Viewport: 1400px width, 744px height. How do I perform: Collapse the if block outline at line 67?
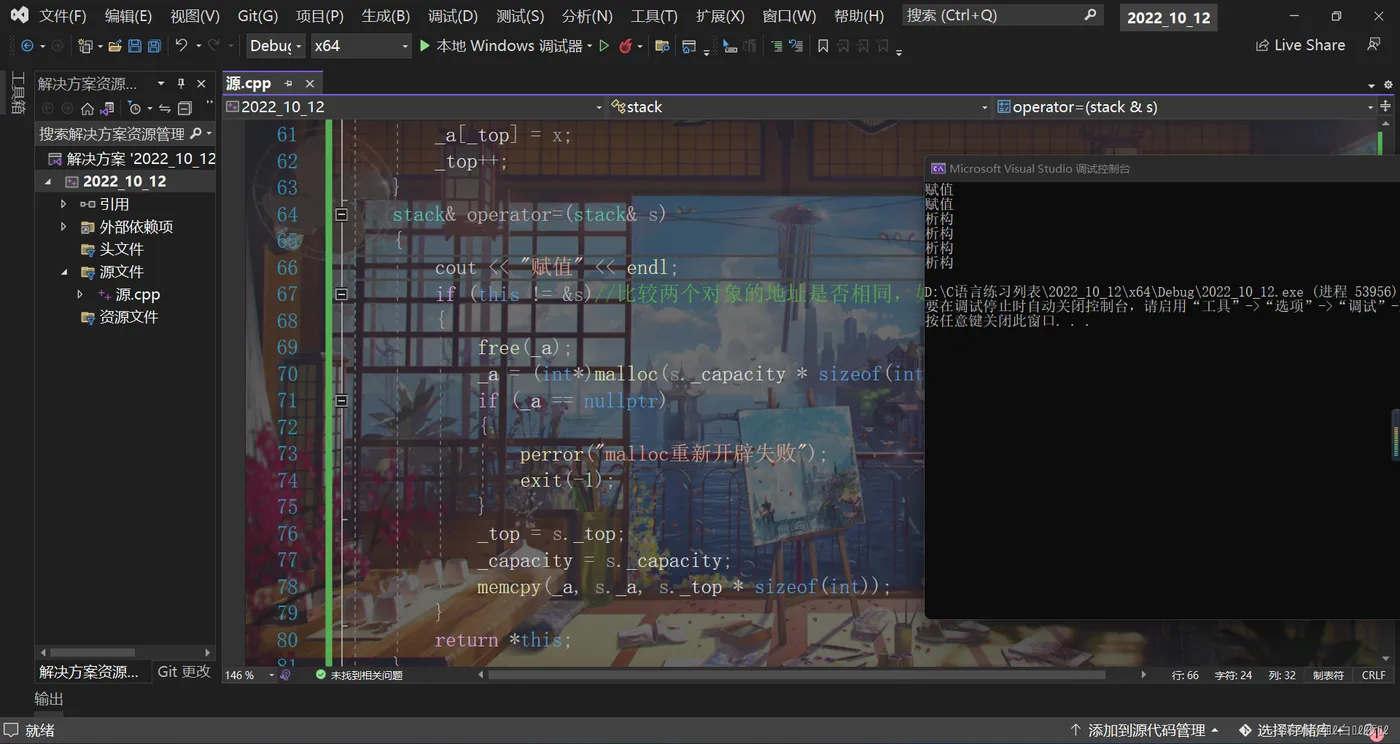tap(341, 294)
